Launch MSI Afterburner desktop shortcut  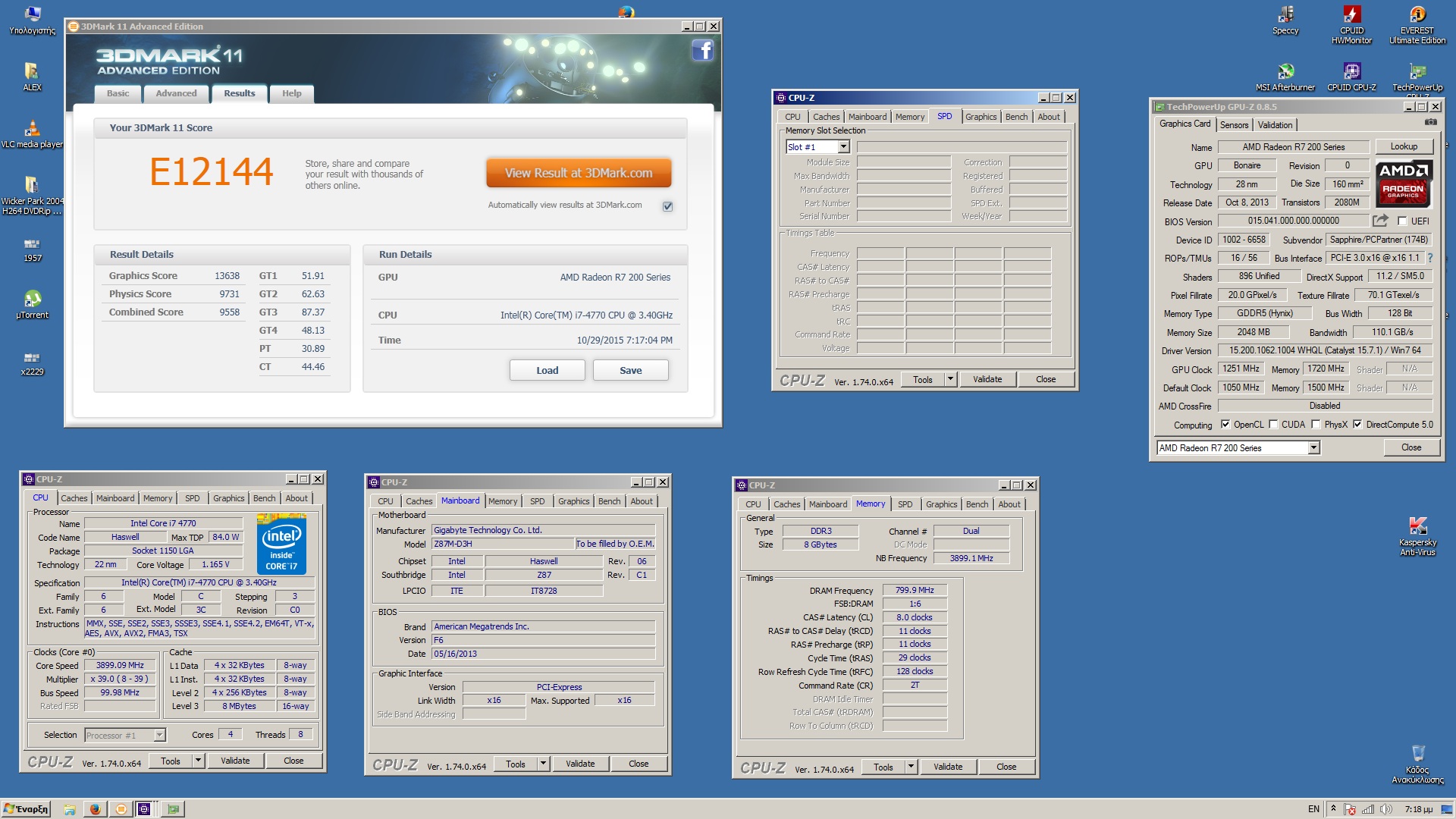point(1285,77)
